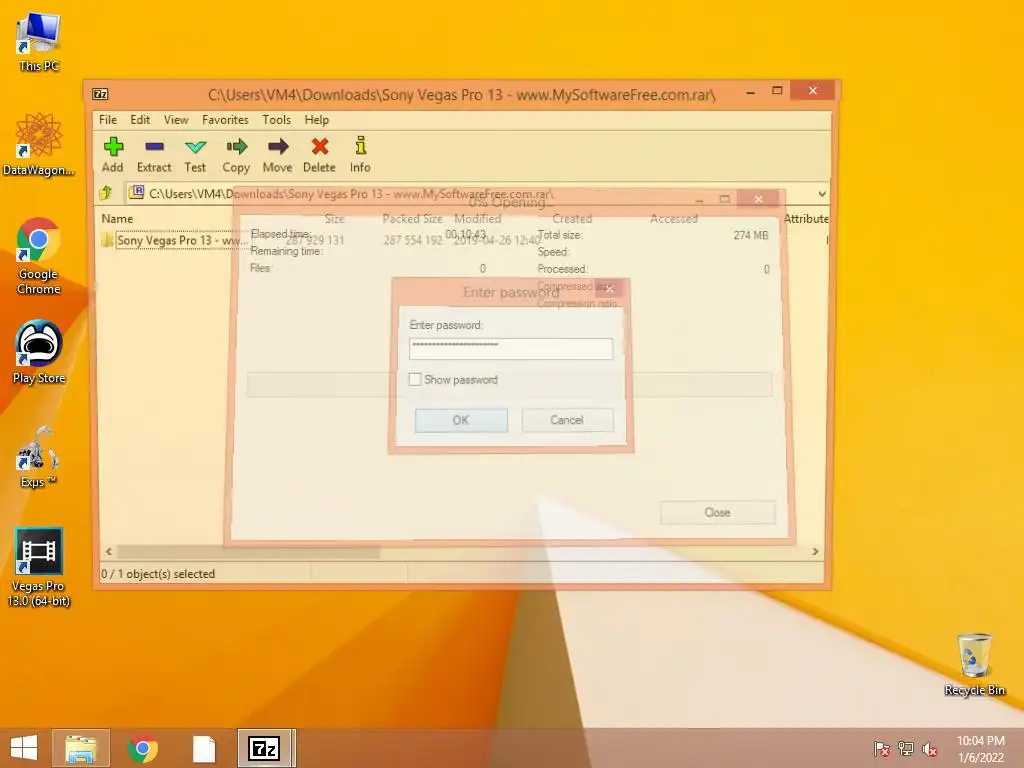Go up one folder level icon

(106, 193)
